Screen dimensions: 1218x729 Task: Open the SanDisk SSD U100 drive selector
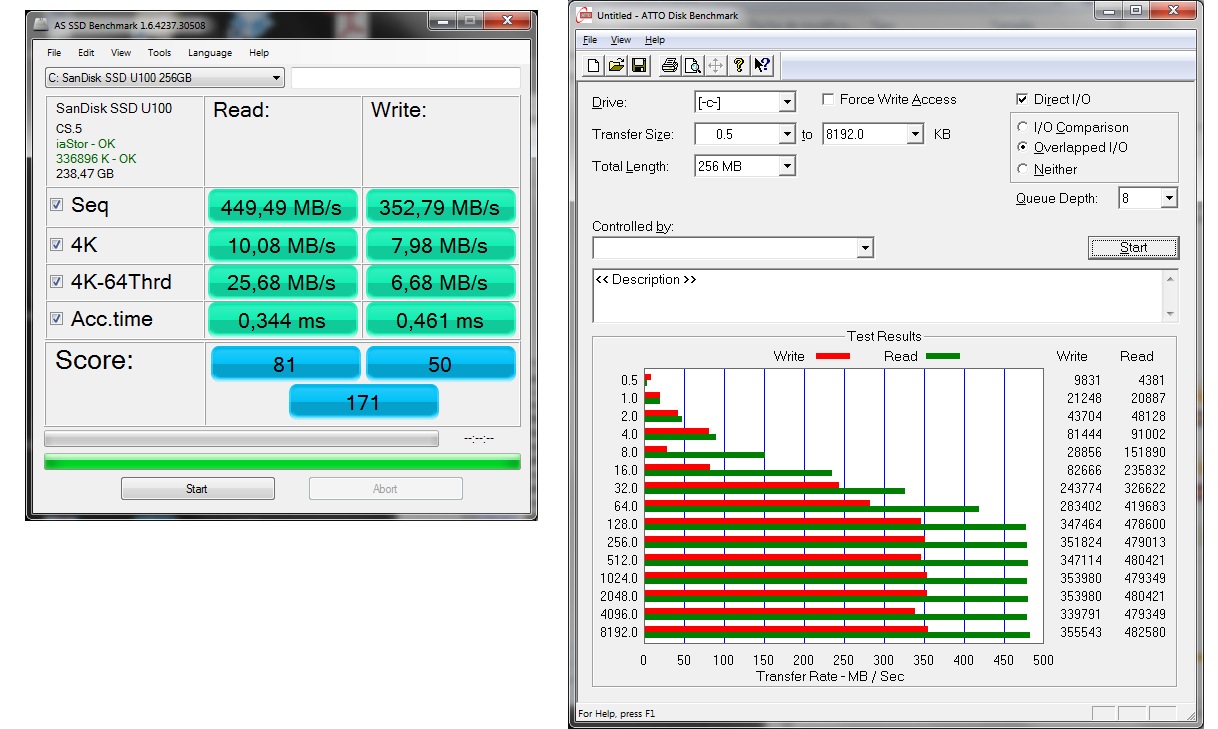pyautogui.click(x=165, y=78)
